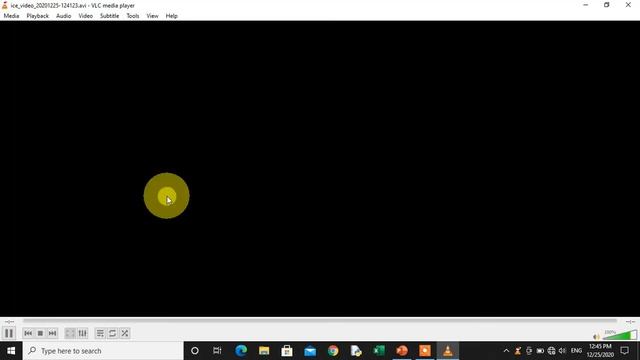
Task: Show the playlist panel
Action: pyautogui.click(x=100, y=333)
